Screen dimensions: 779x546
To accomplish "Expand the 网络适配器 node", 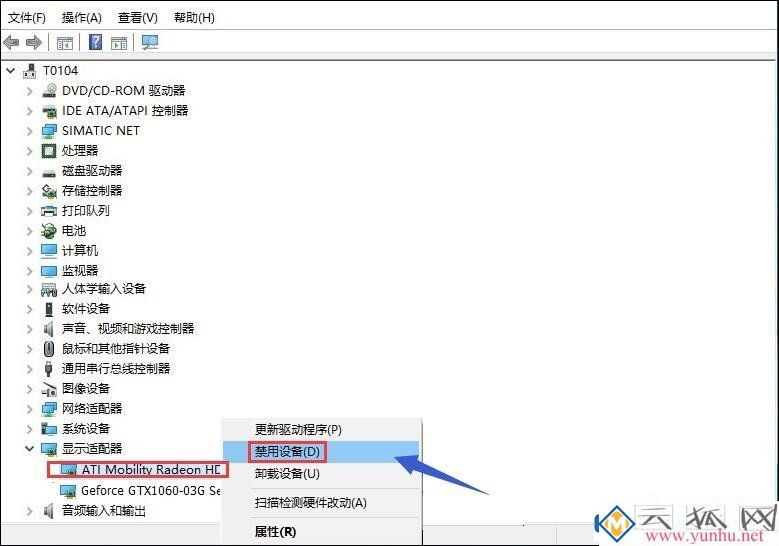I will [29, 409].
